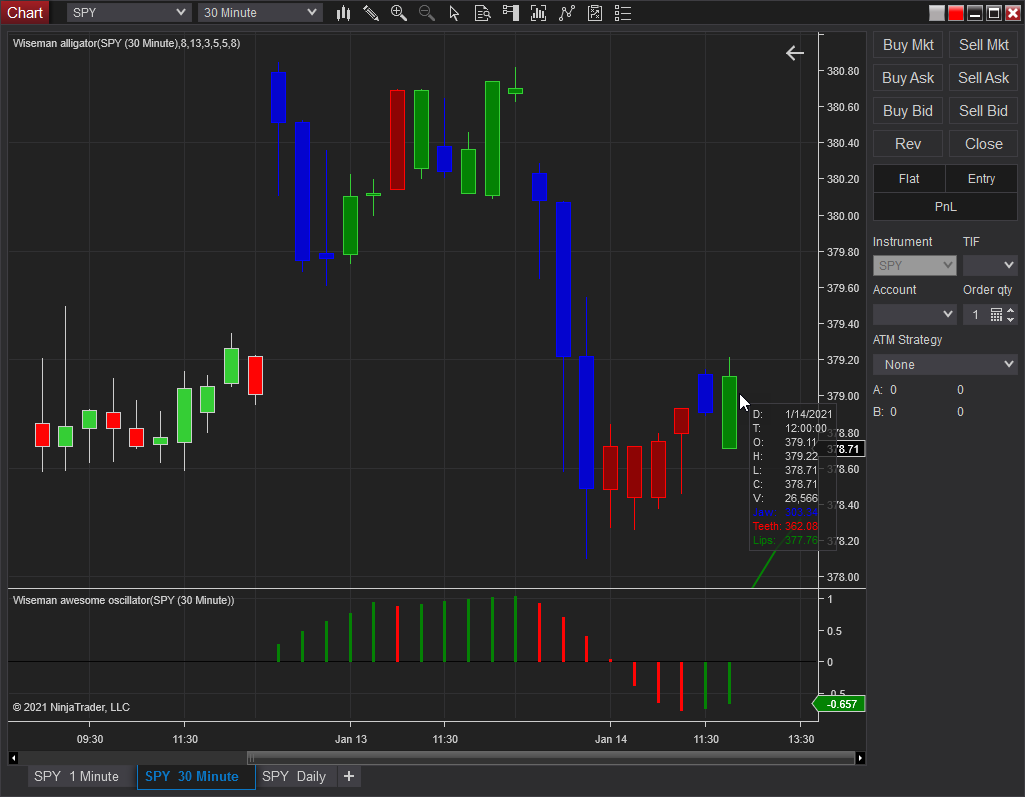1025x797 pixels.
Task: Click the back arrow on chart
Action: 795,53
